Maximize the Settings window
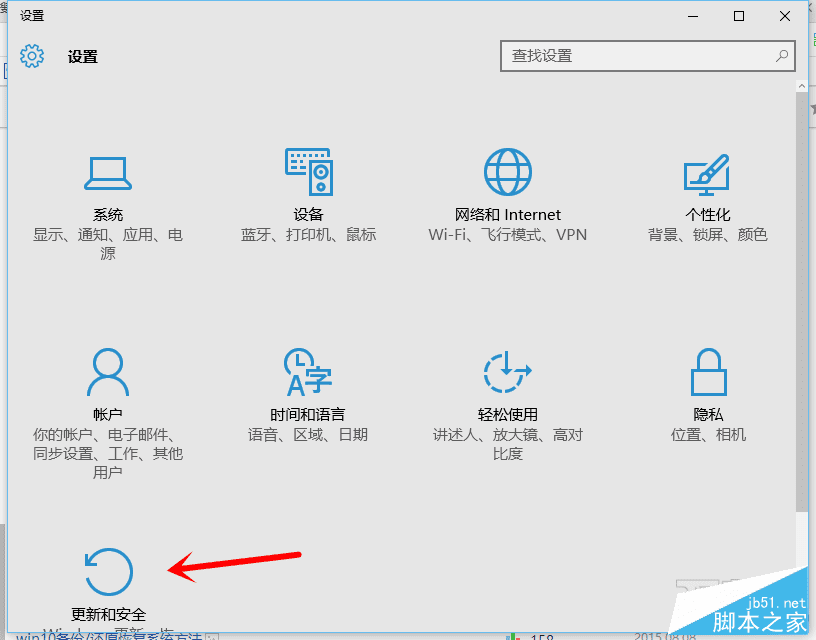Image resolution: width=816 pixels, height=640 pixels. 738,16
